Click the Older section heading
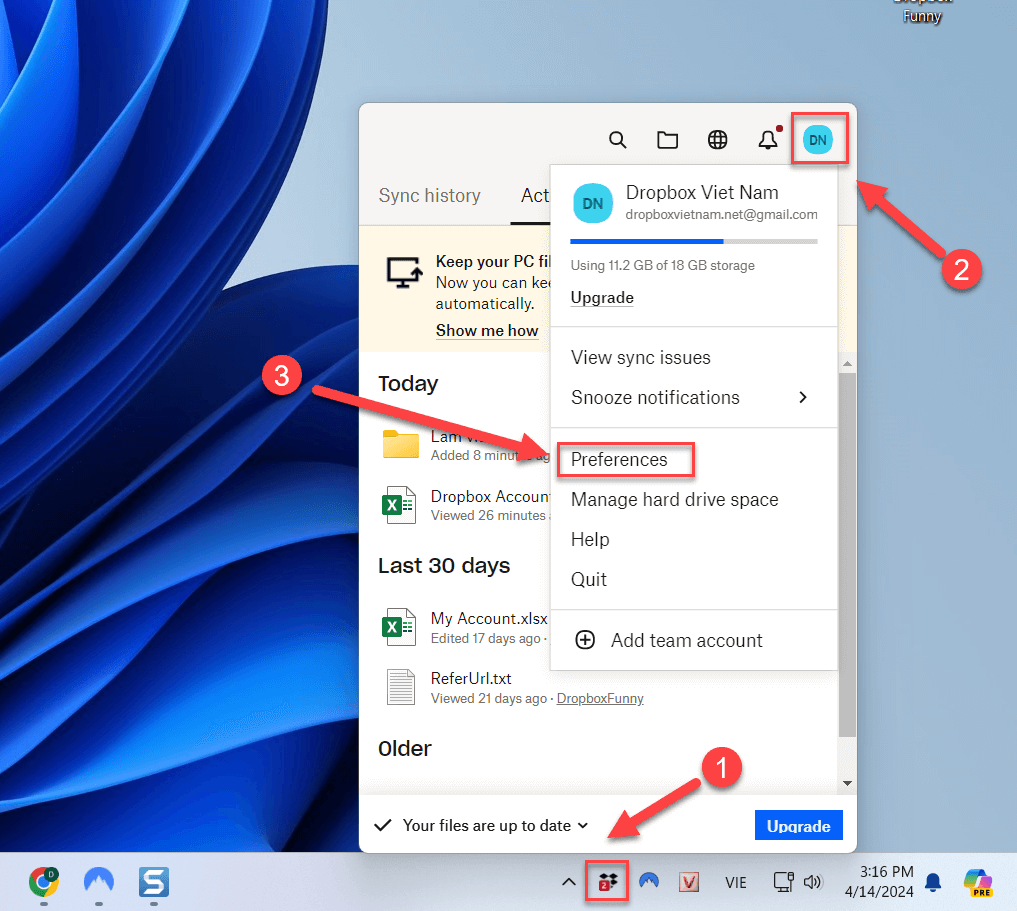This screenshot has height=911, width=1017. tap(405, 748)
